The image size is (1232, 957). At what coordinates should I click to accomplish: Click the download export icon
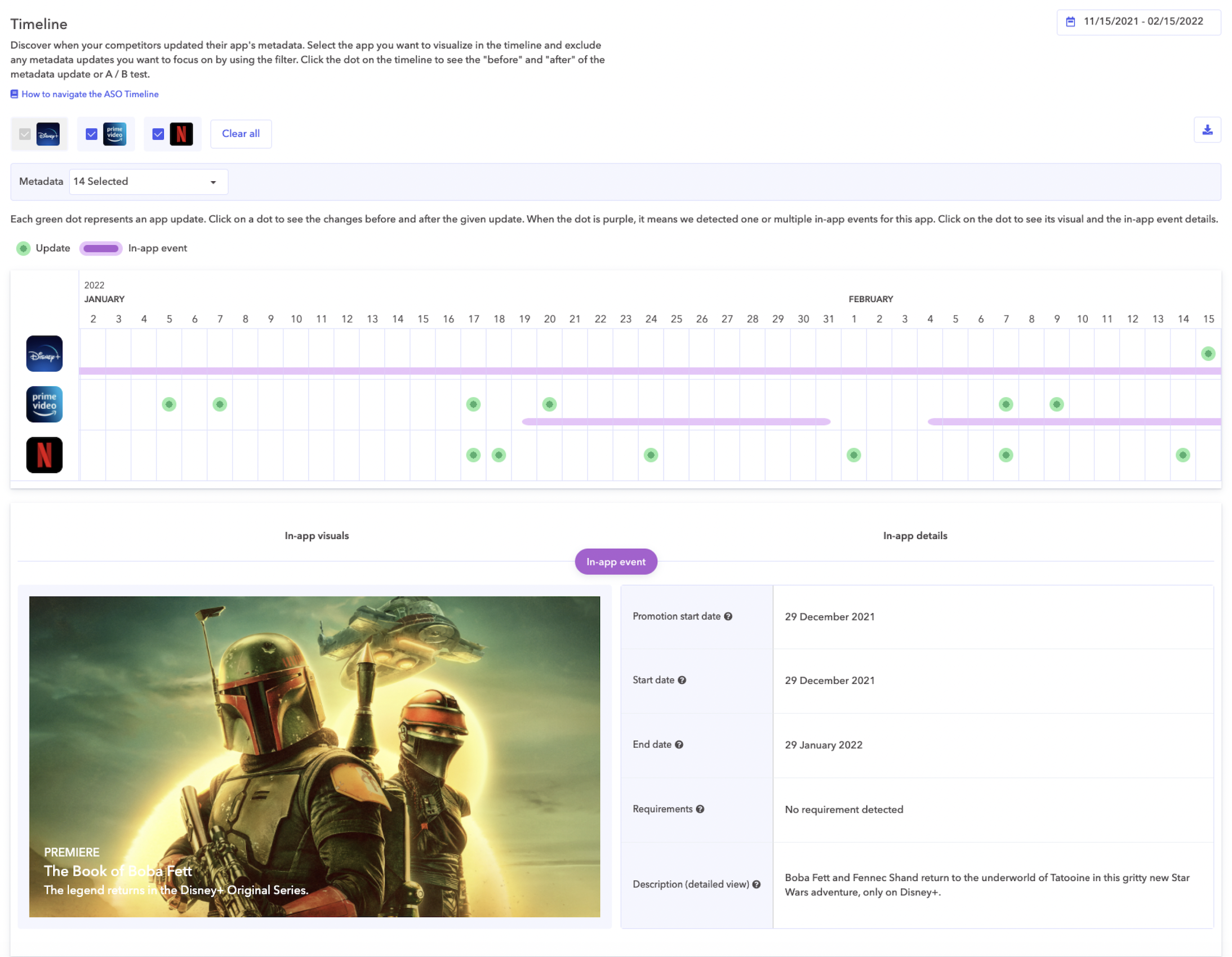coord(1207,130)
